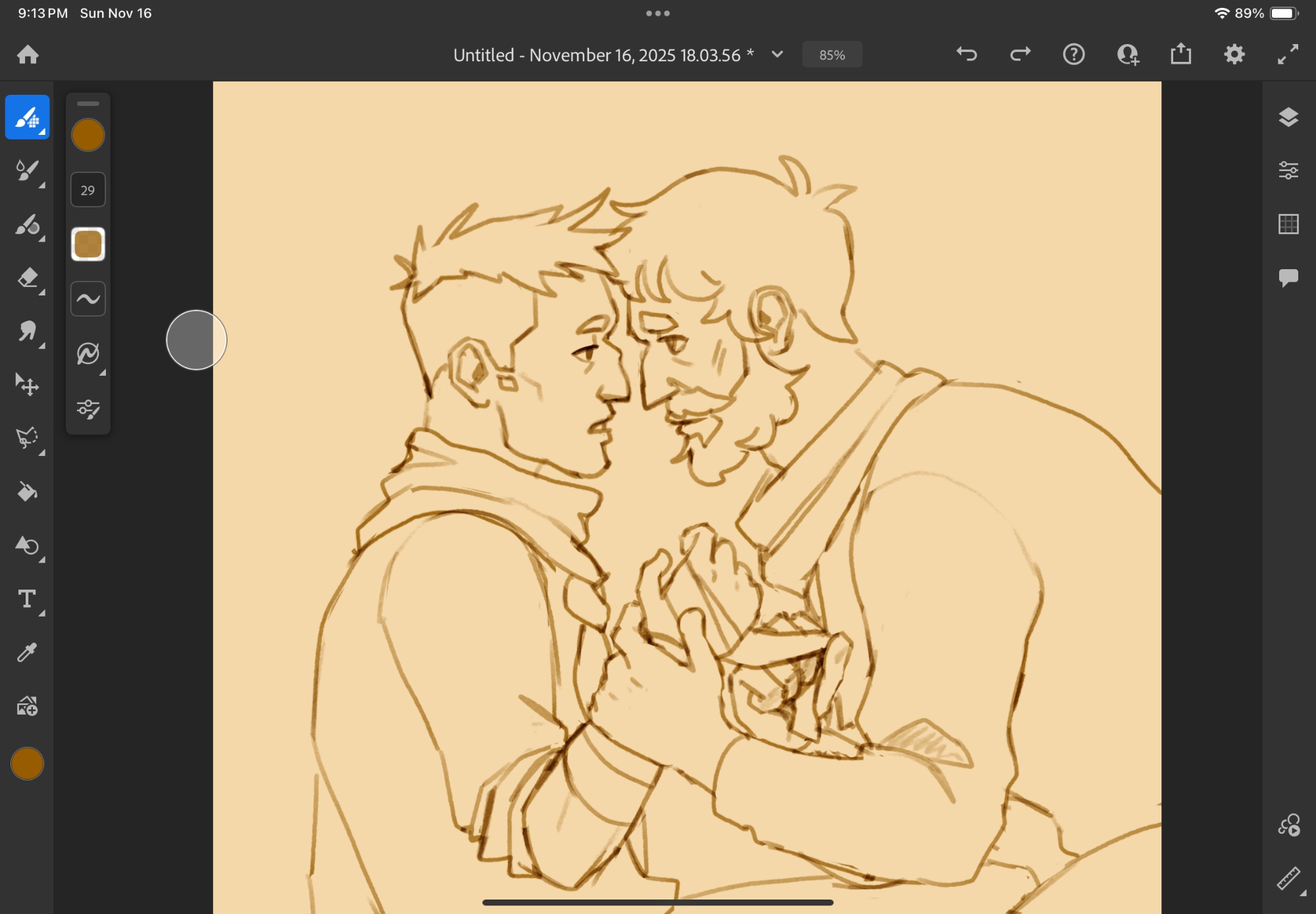Toggle the Layer properties panel
Screen dimensions: 1316x914
(x=1288, y=170)
